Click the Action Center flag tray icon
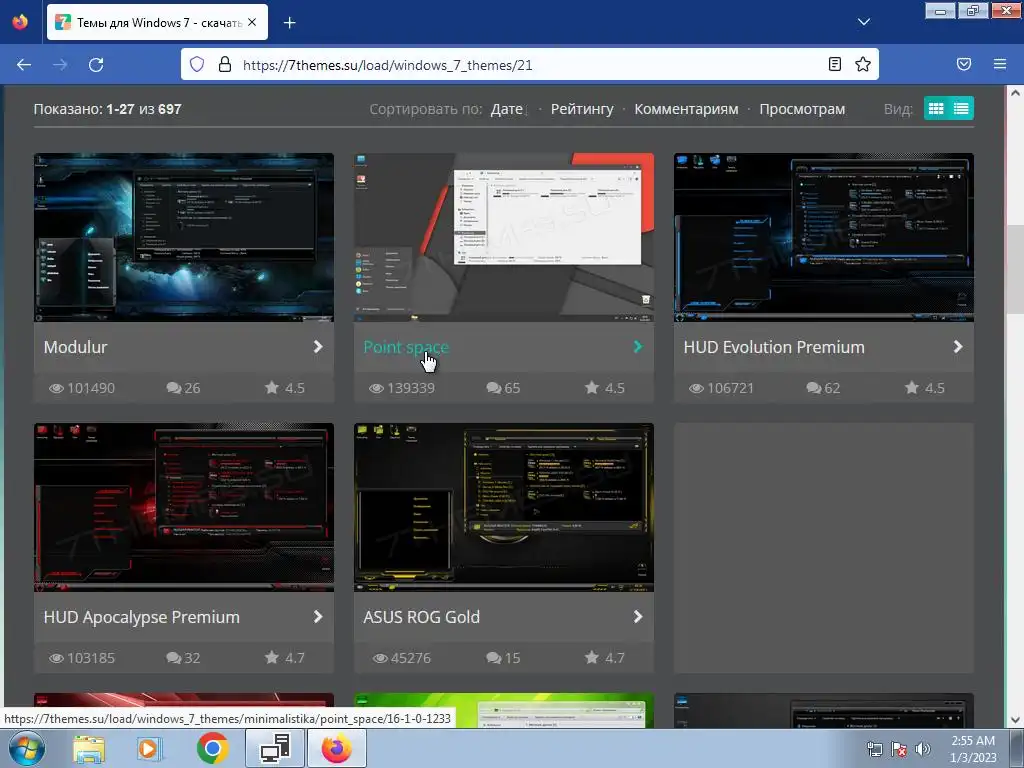The width and height of the screenshot is (1024, 768). pos(899,749)
